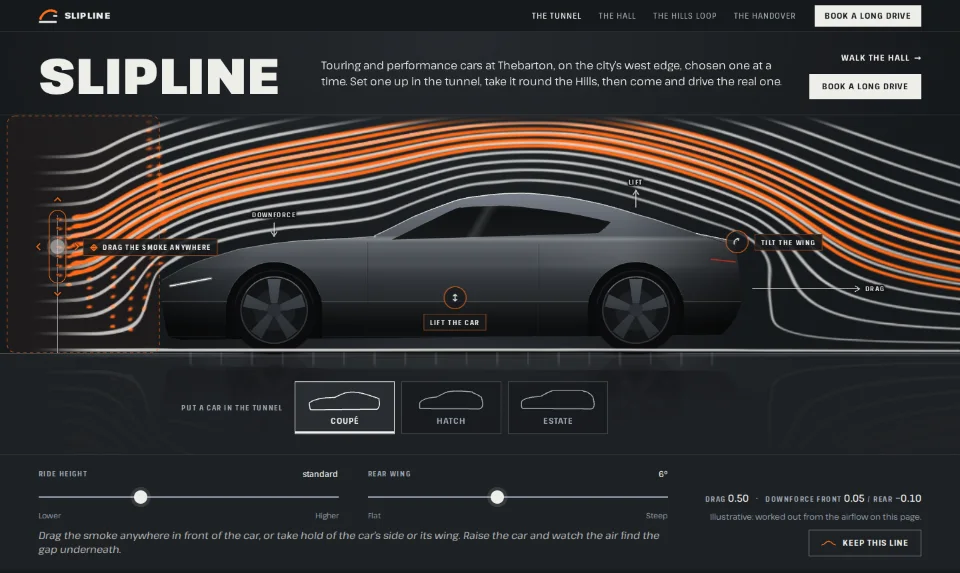The width and height of the screenshot is (960, 573).
Task: Select the Coupé car option
Action: pyautogui.click(x=345, y=407)
